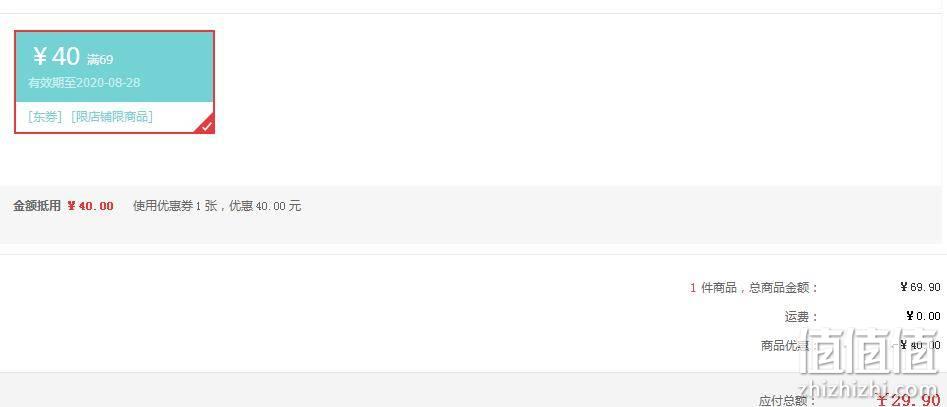Toggle the red checkmark on the coupon corner
Image resolution: width=947 pixels, height=407 pixels.
point(206,125)
